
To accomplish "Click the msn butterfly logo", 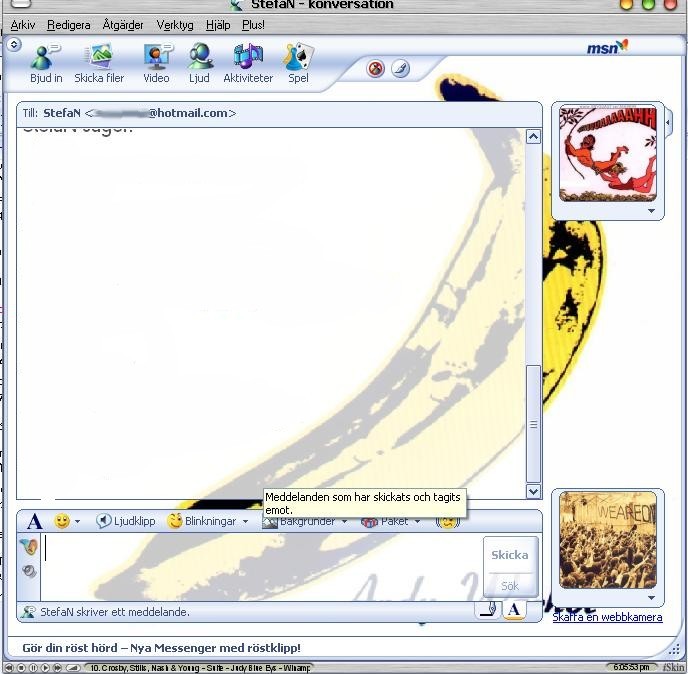I will pyautogui.click(x=608, y=47).
